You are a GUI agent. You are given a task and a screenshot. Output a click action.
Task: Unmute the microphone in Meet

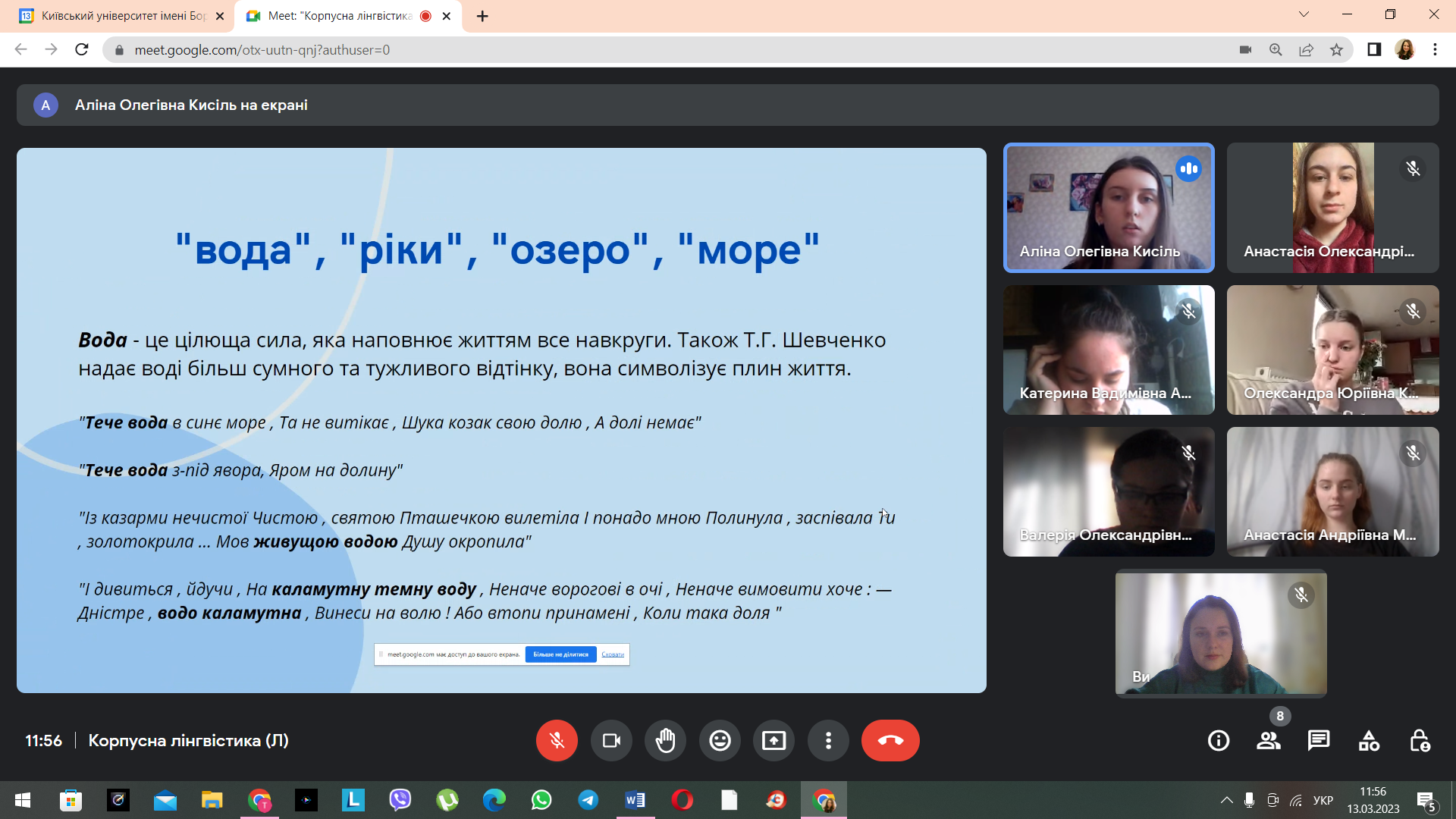click(x=557, y=740)
